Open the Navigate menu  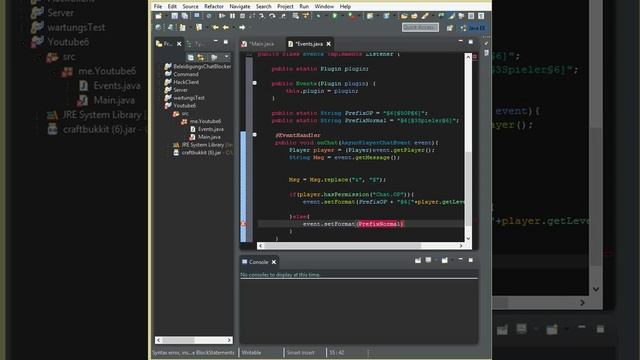[x=240, y=7]
